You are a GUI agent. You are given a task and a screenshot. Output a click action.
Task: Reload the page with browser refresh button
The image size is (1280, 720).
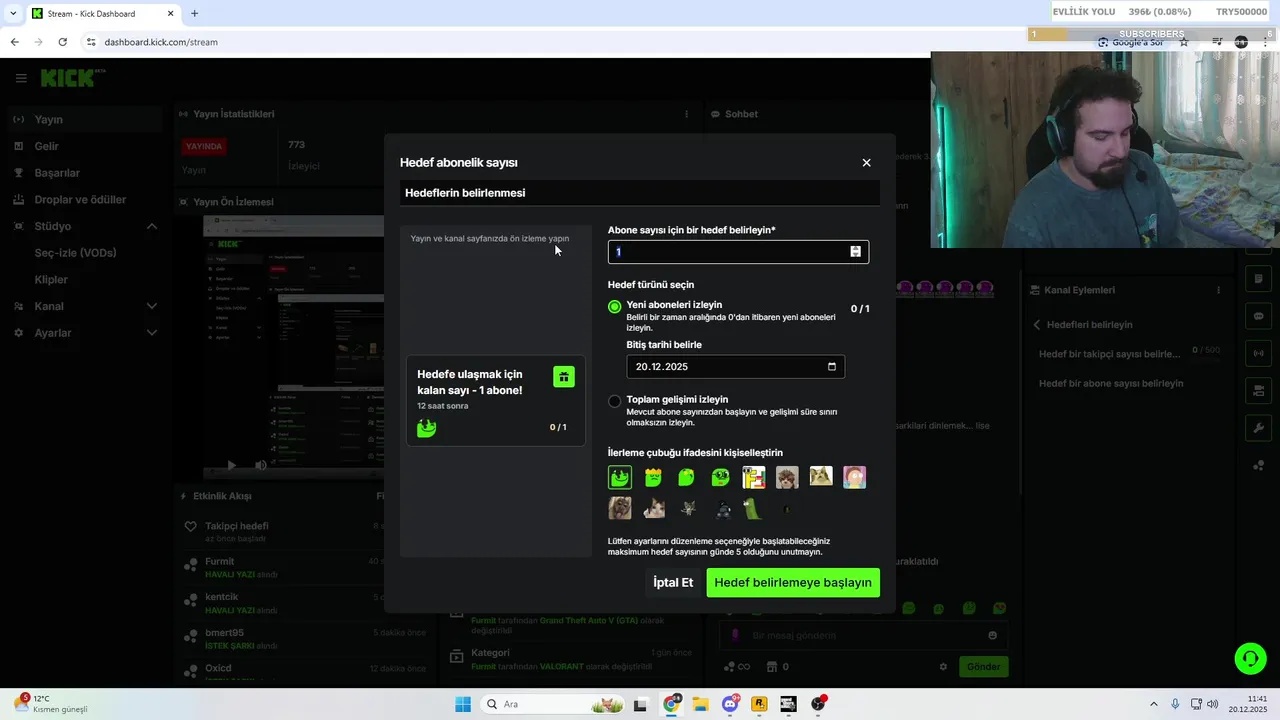point(62,42)
